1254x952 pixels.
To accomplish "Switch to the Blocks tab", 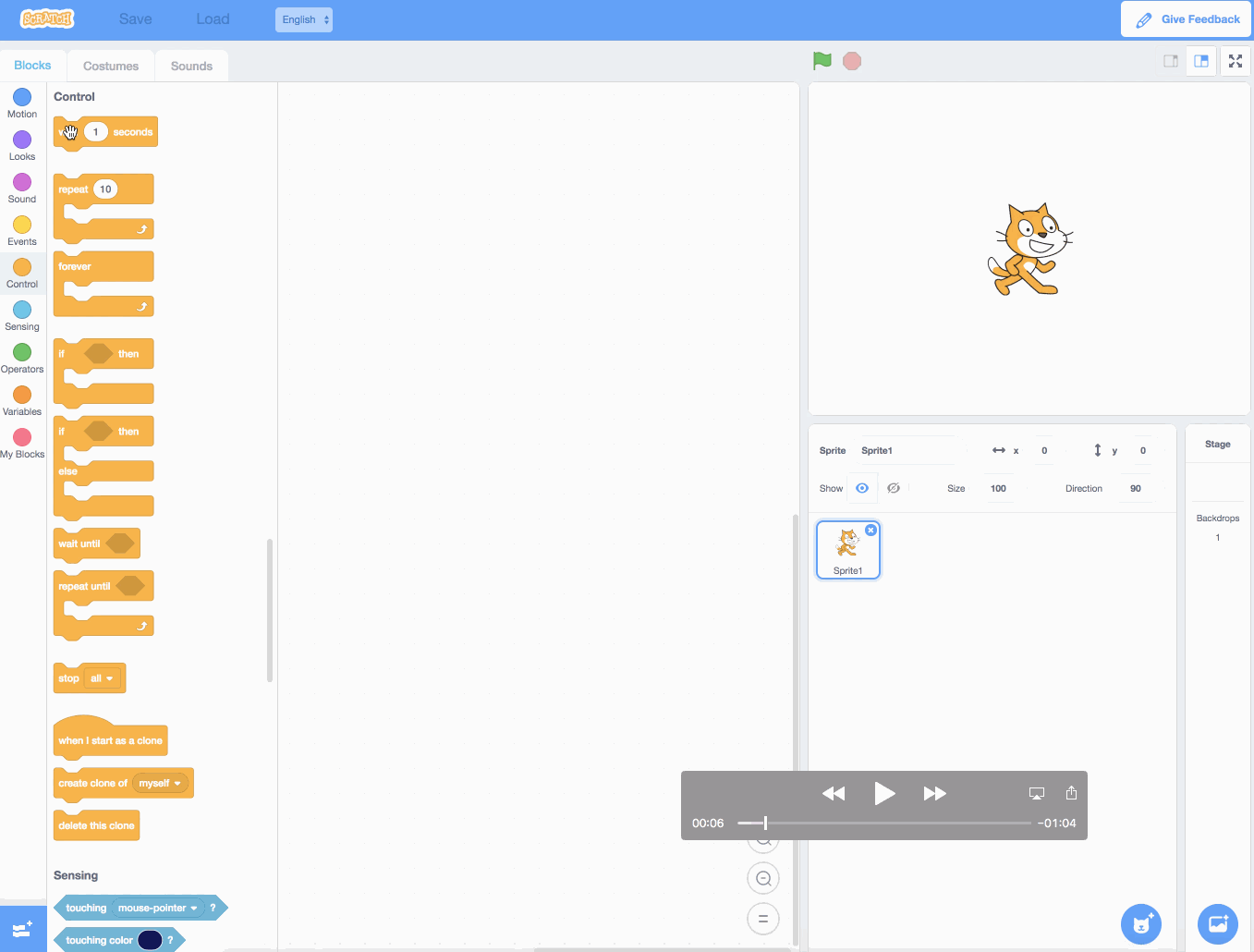I will (x=32, y=66).
